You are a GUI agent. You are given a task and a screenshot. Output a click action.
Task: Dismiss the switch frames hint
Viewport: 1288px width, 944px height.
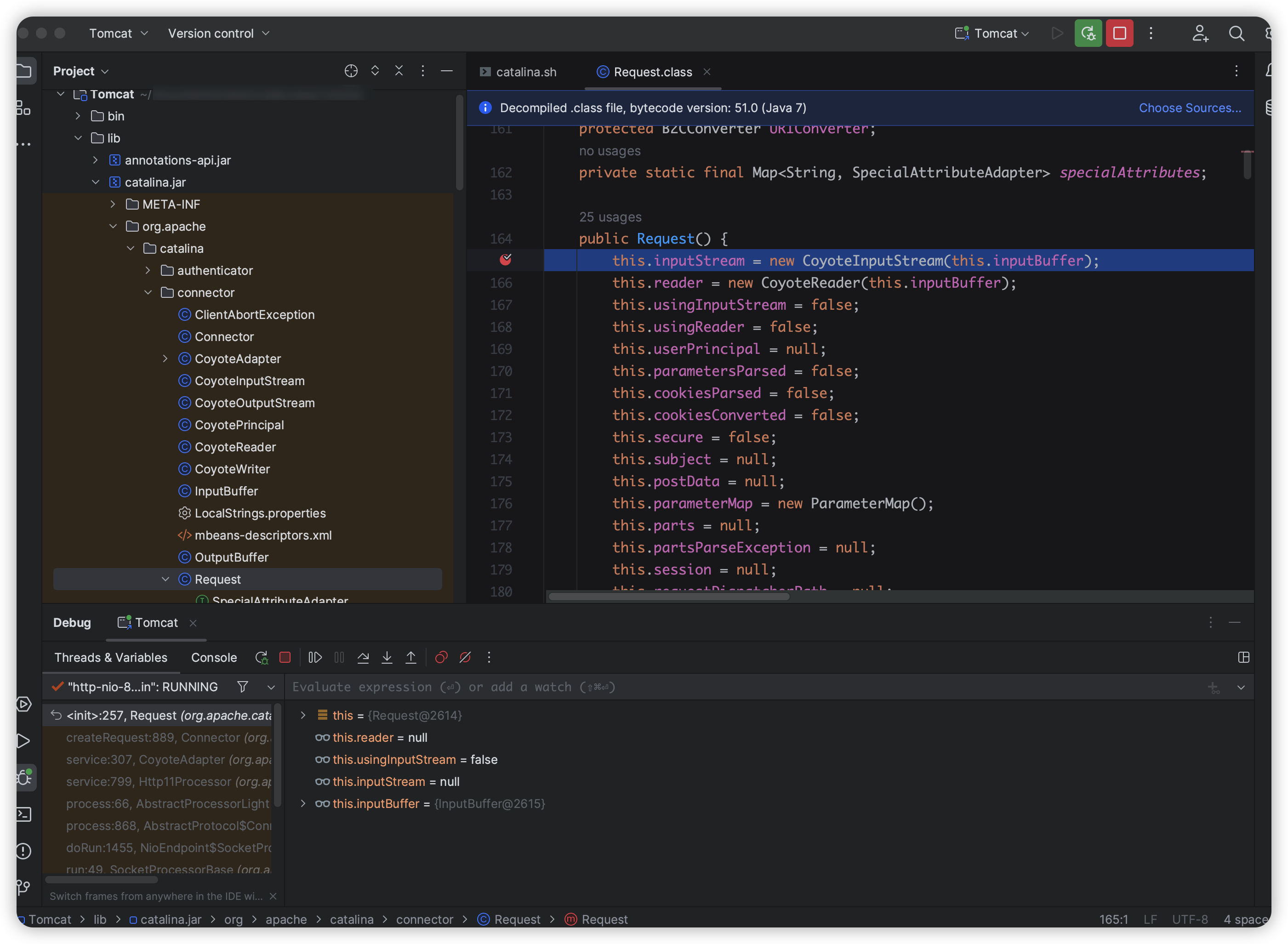tap(273, 896)
